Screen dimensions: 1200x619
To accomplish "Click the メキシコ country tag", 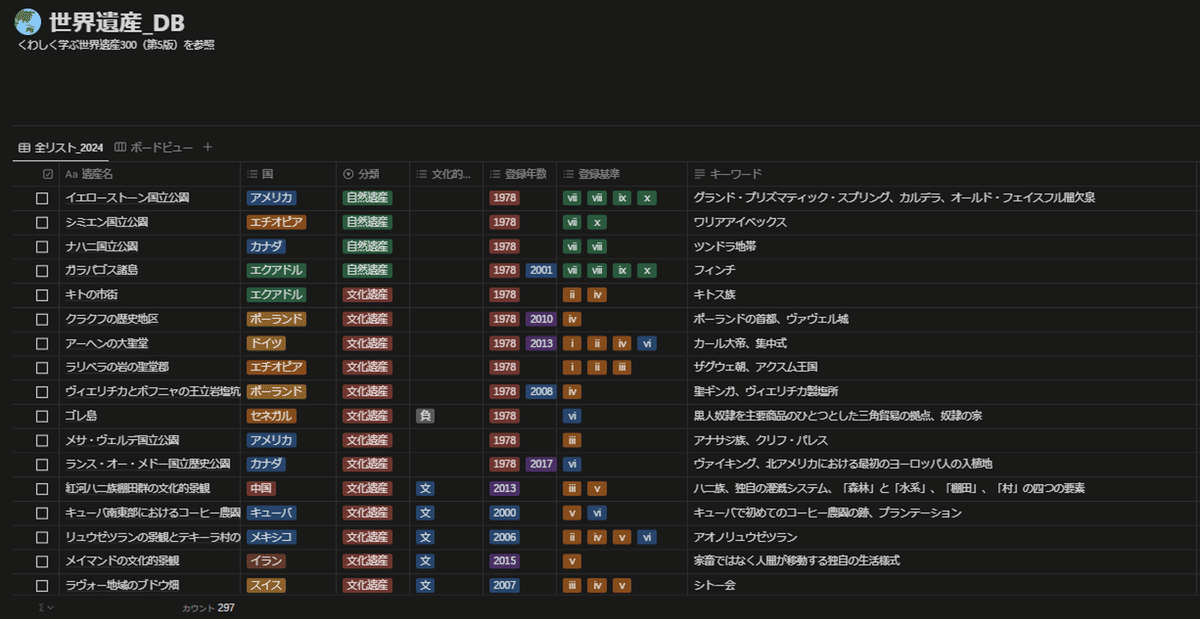I will click(x=272, y=537).
